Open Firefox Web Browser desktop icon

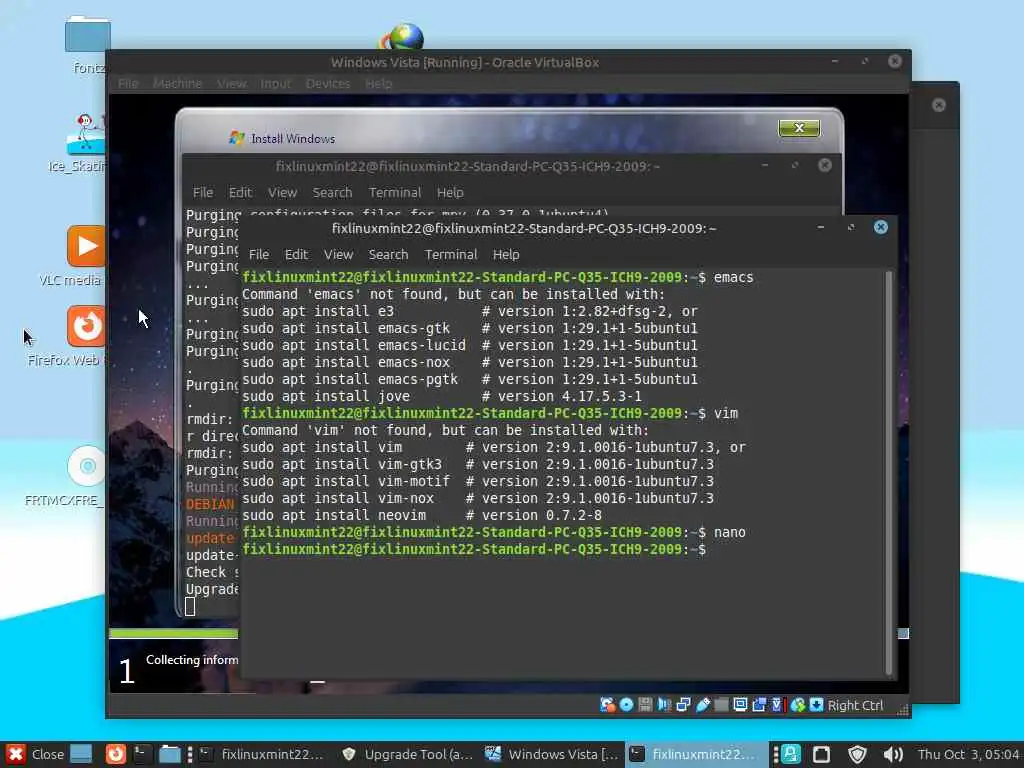point(85,326)
